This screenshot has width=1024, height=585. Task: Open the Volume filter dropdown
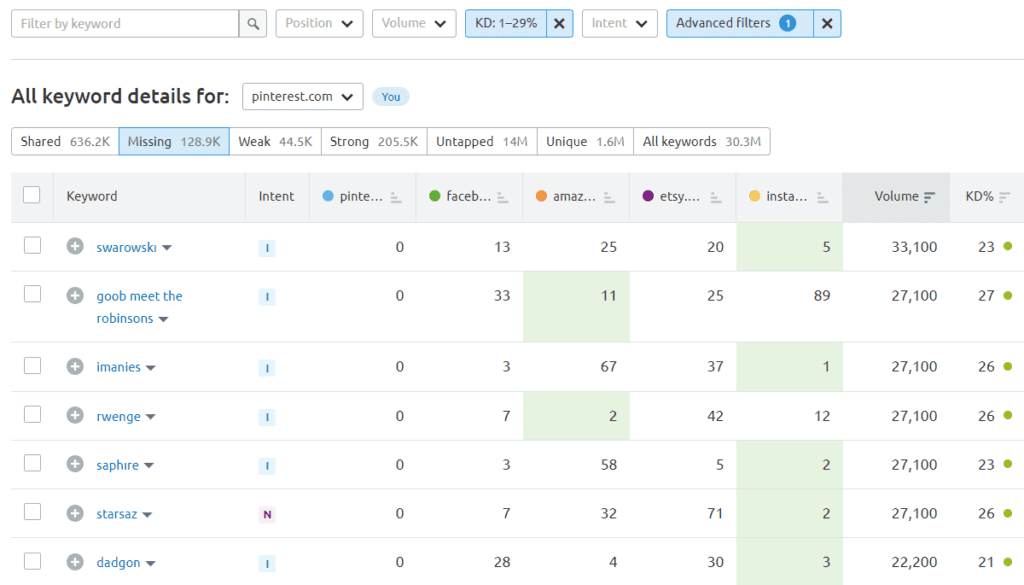point(414,24)
